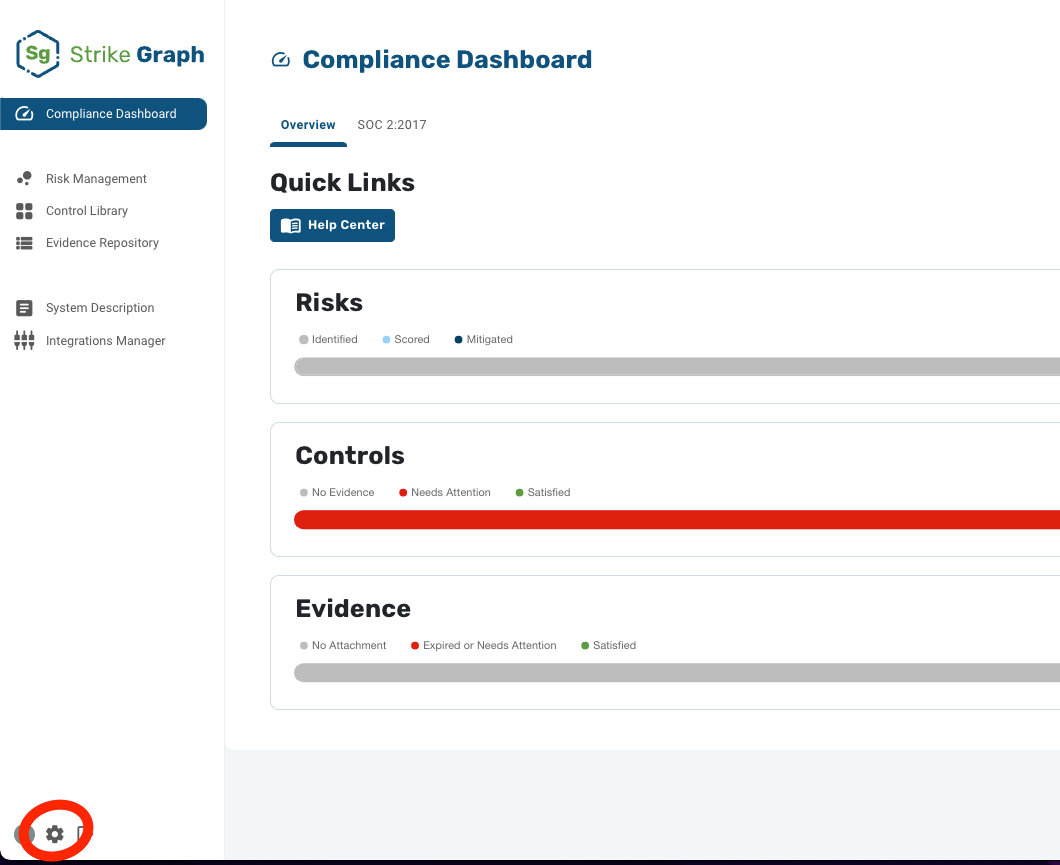This screenshot has height=865, width=1060.
Task: Click the "Evidence" card heading
Action: pyautogui.click(x=354, y=609)
